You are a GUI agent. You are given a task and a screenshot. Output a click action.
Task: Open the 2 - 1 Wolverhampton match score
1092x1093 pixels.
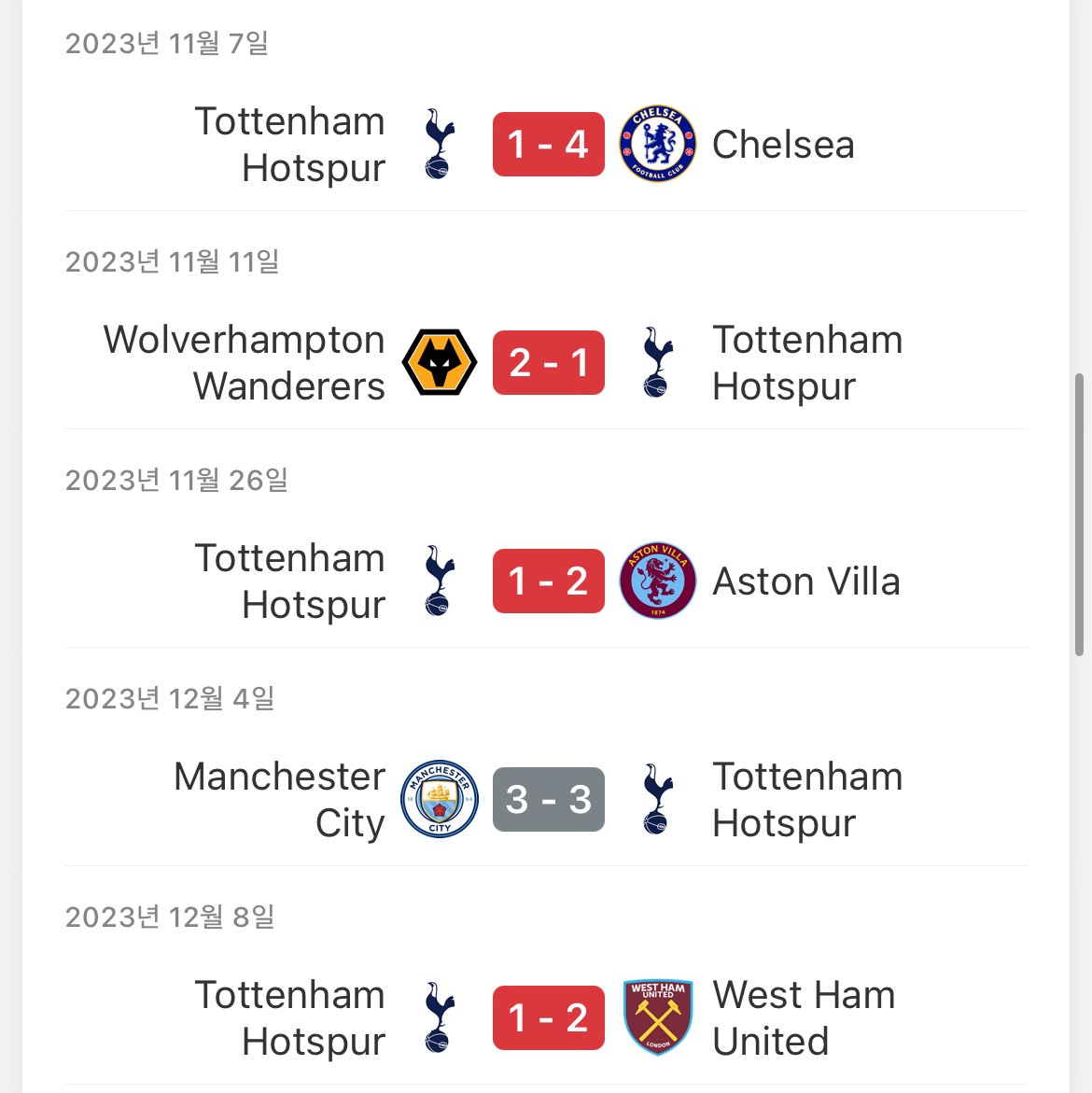pyautogui.click(x=548, y=362)
